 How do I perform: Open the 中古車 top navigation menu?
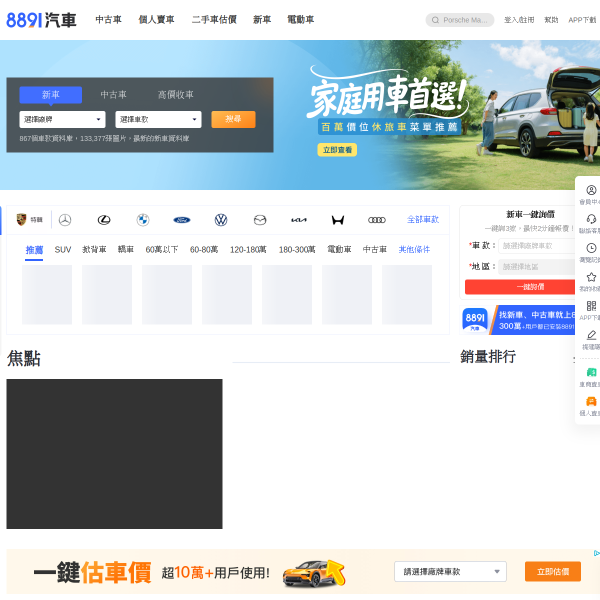pyautogui.click(x=108, y=20)
